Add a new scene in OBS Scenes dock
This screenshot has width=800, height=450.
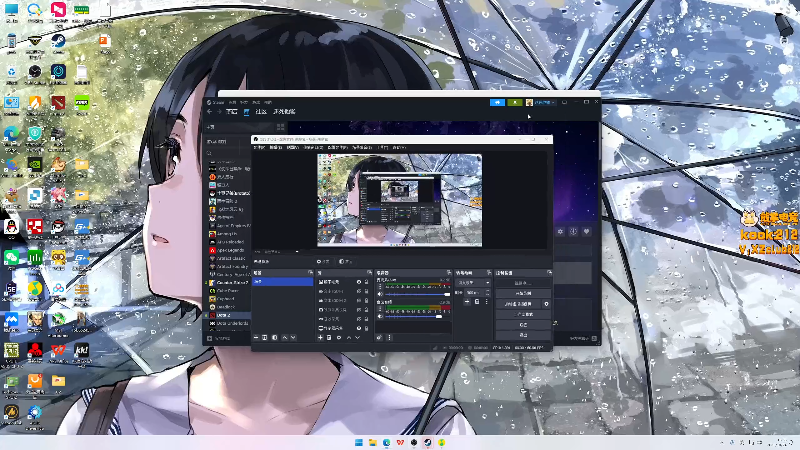click(x=256, y=337)
